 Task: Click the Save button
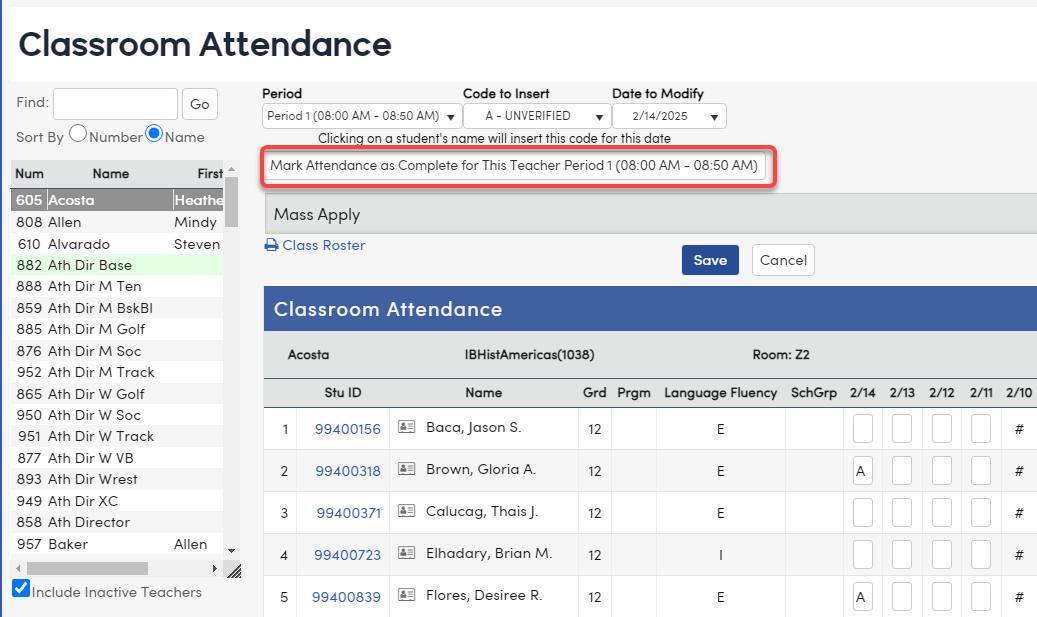tap(710, 260)
